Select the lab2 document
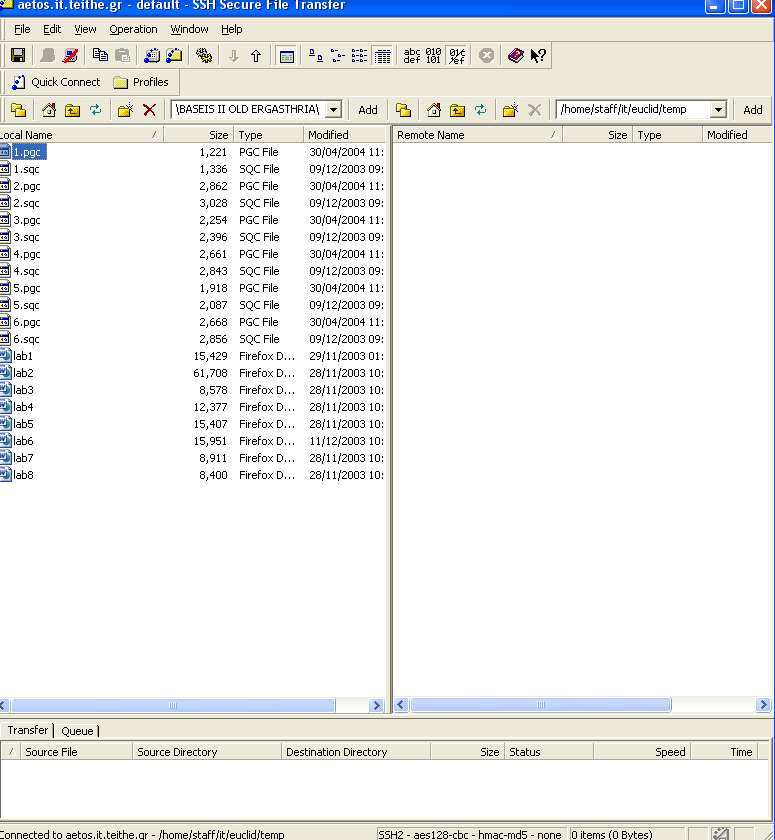Viewport: 775px width, 840px height. 23,373
